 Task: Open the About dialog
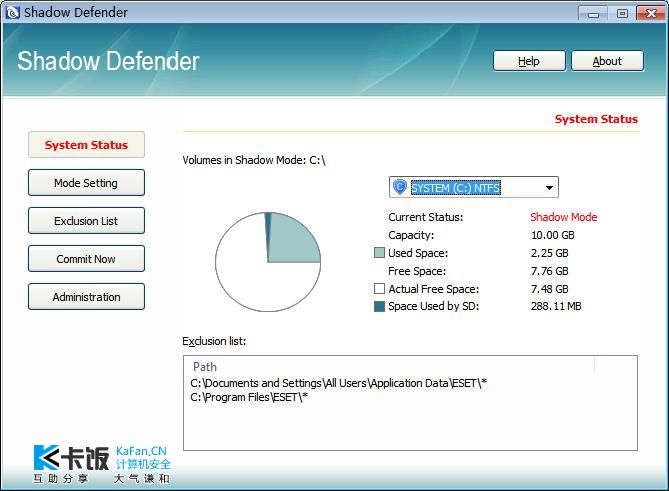click(x=607, y=61)
